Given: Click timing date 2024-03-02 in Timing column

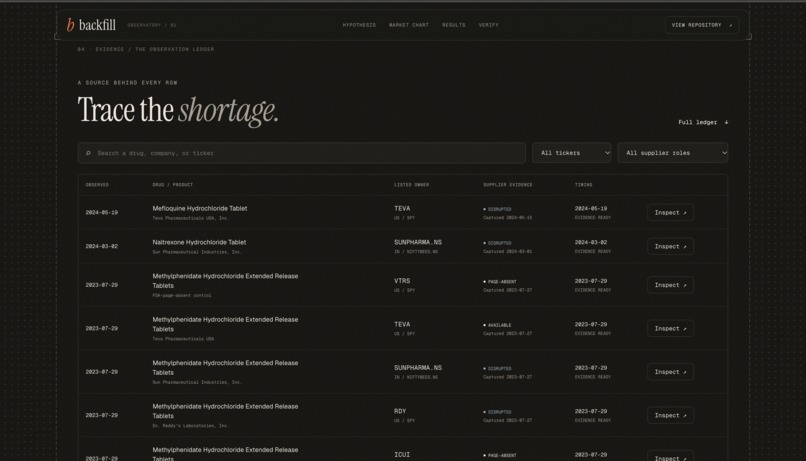Looking at the screenshot, I should click(x=591, y=242).
